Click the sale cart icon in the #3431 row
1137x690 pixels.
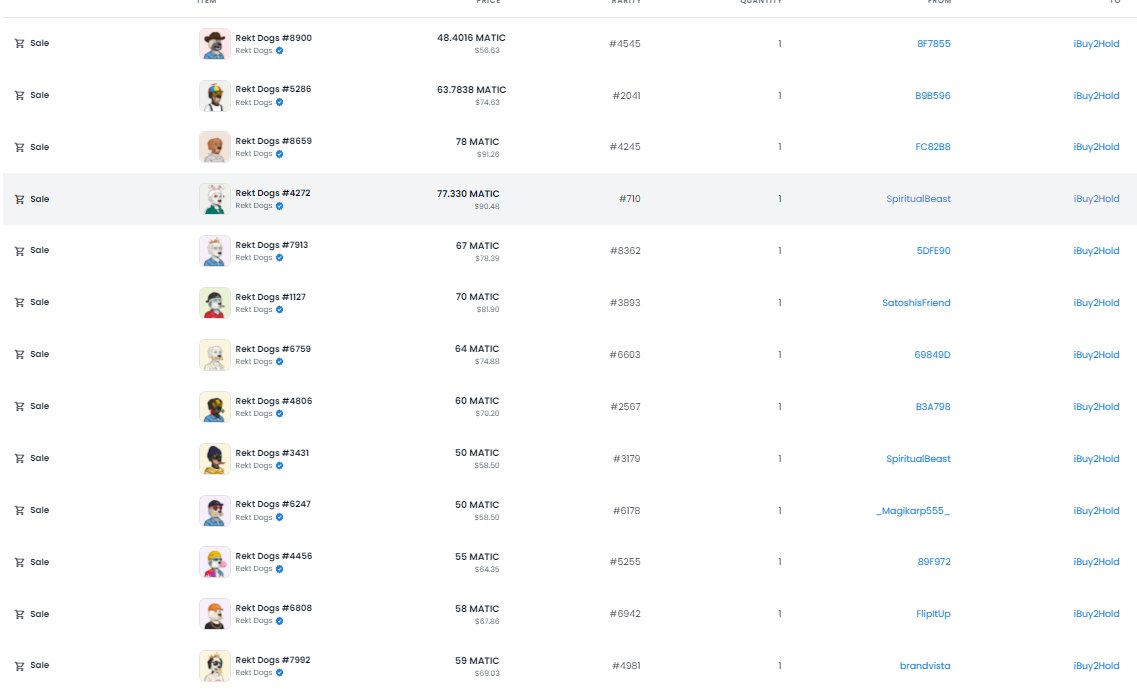point(20,459)
